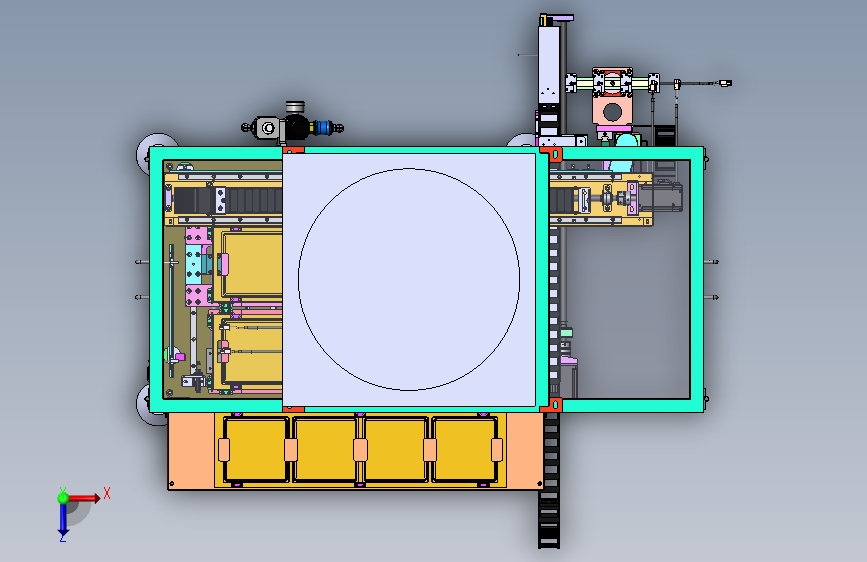Select the black cable drag chain below frame
This screenshot has width=867, height=562.
[x=549, y=480]
